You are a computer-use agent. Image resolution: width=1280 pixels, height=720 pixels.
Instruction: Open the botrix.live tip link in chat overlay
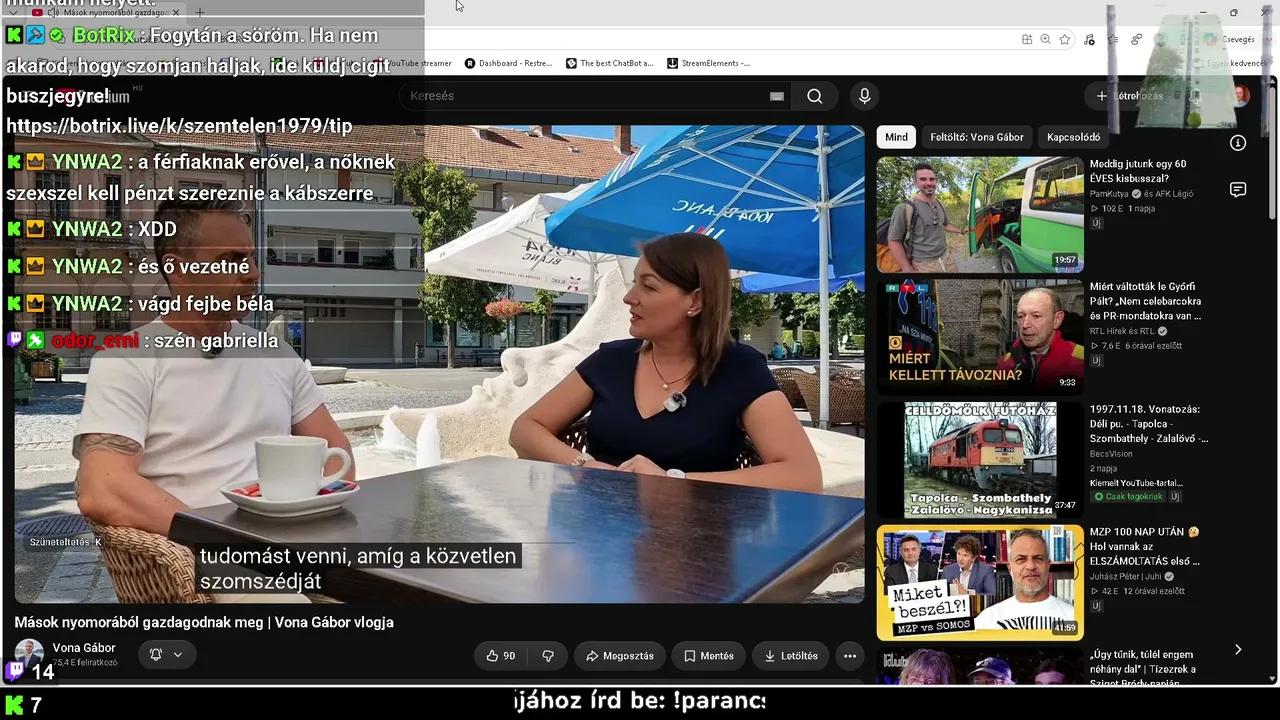pyautogui.click(x=179, y=126)
